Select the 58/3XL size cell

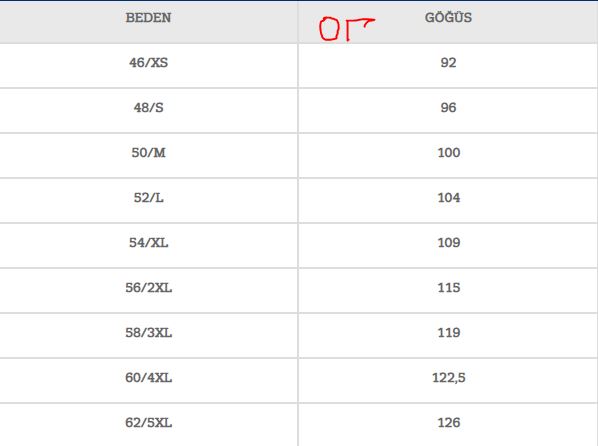pos(148,333)
